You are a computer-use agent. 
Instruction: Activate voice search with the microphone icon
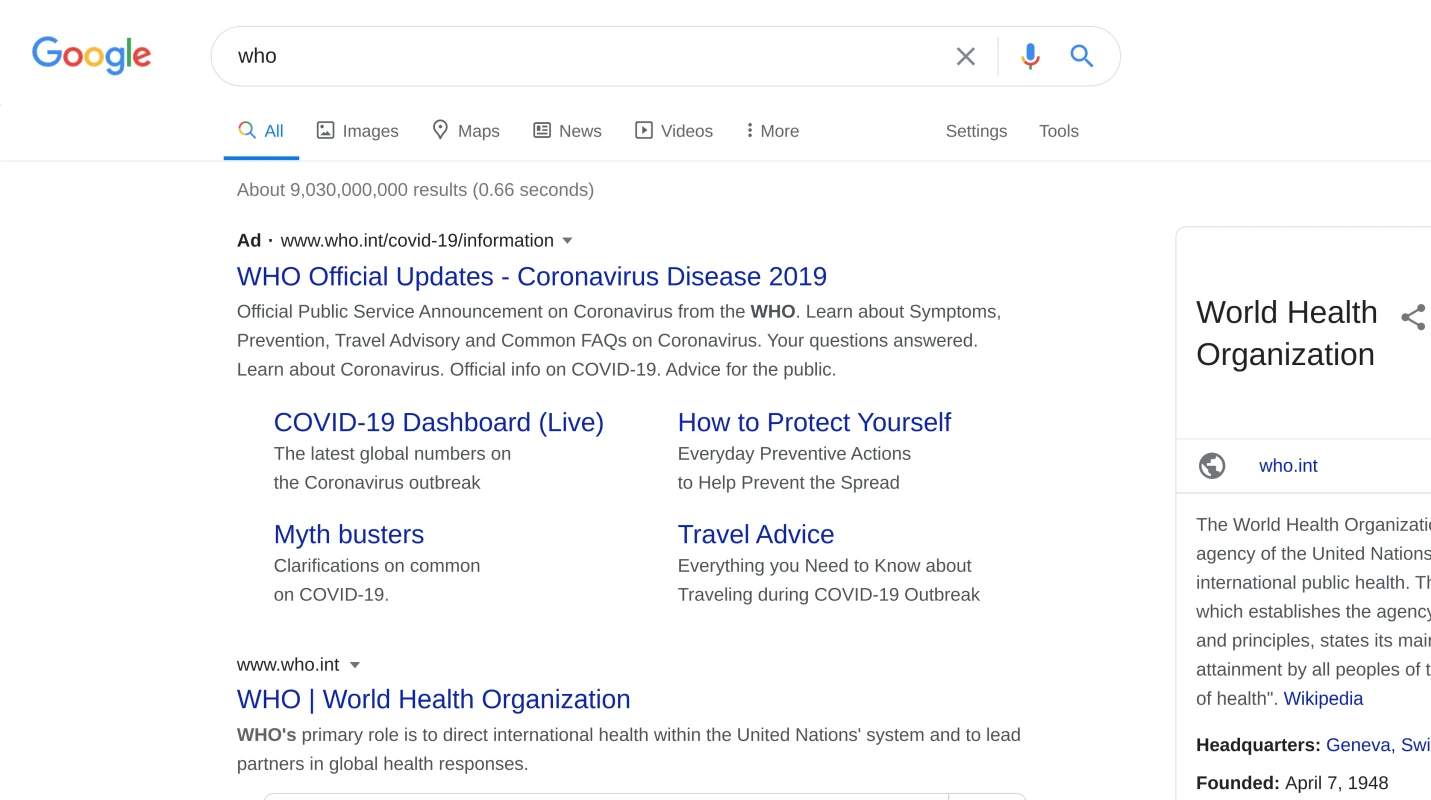click(x=1029, y=56)
